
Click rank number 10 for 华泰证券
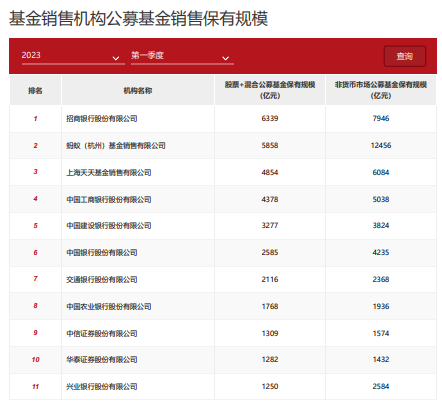point(35,360)
